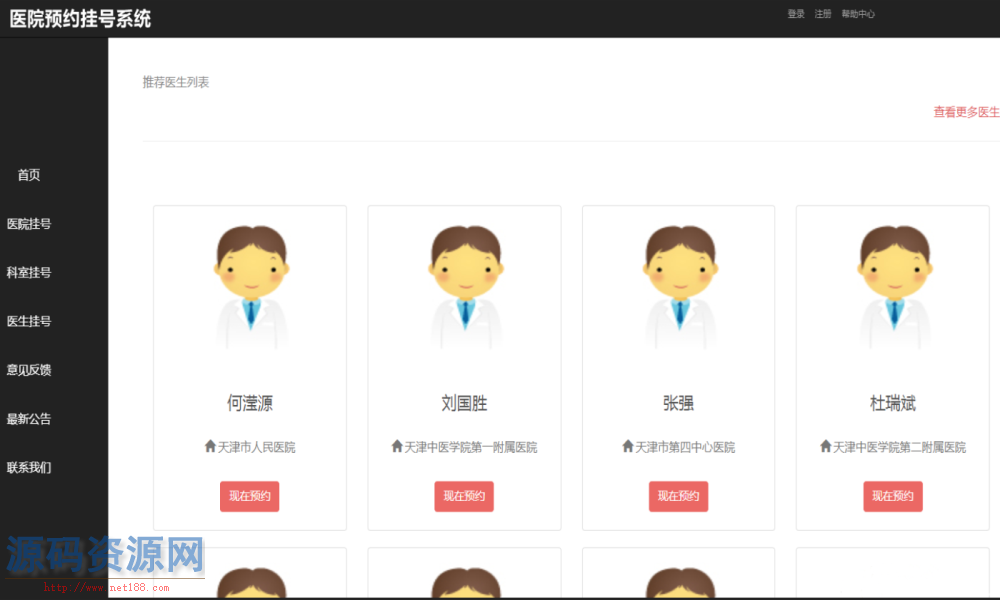Click the doctor name 张强
1000x600 pixels.
pyautogui.click(x=679, y=403)
